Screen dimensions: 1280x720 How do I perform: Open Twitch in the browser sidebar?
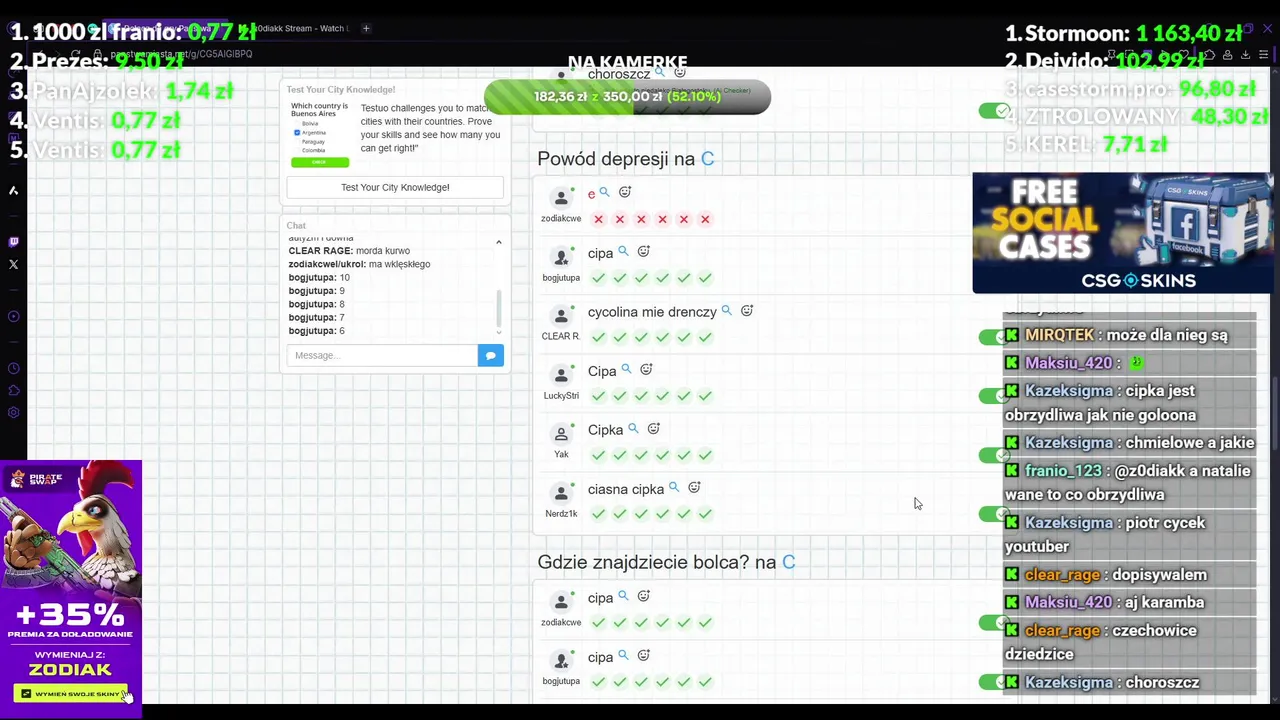13,241
